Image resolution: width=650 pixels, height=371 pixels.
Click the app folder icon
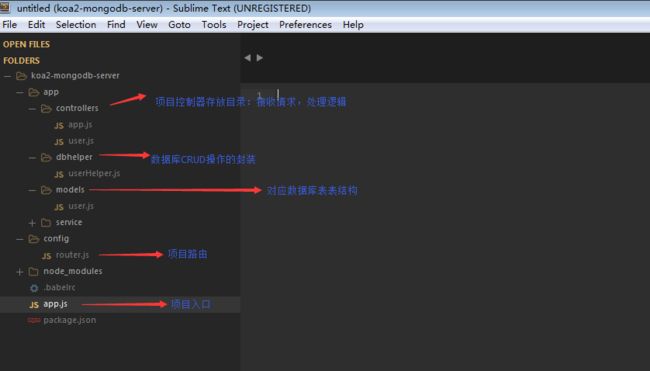click(x=34, y=92)
